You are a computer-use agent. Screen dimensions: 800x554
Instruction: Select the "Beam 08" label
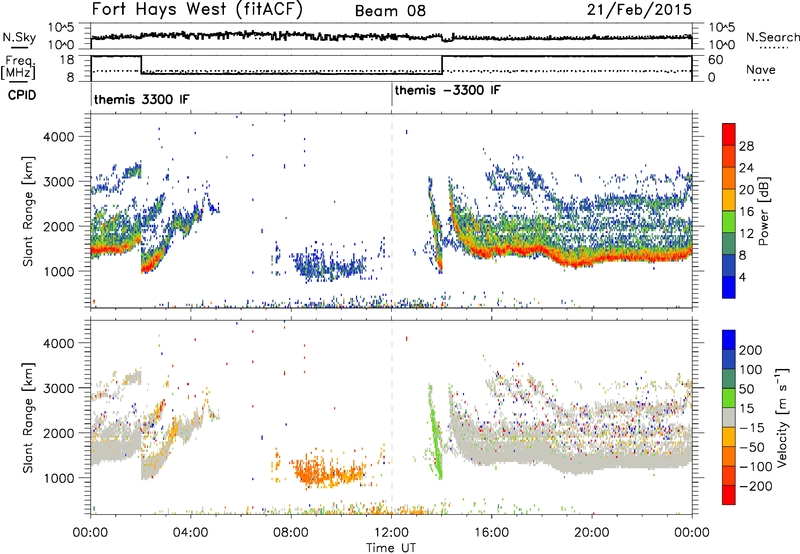(390, 11)
